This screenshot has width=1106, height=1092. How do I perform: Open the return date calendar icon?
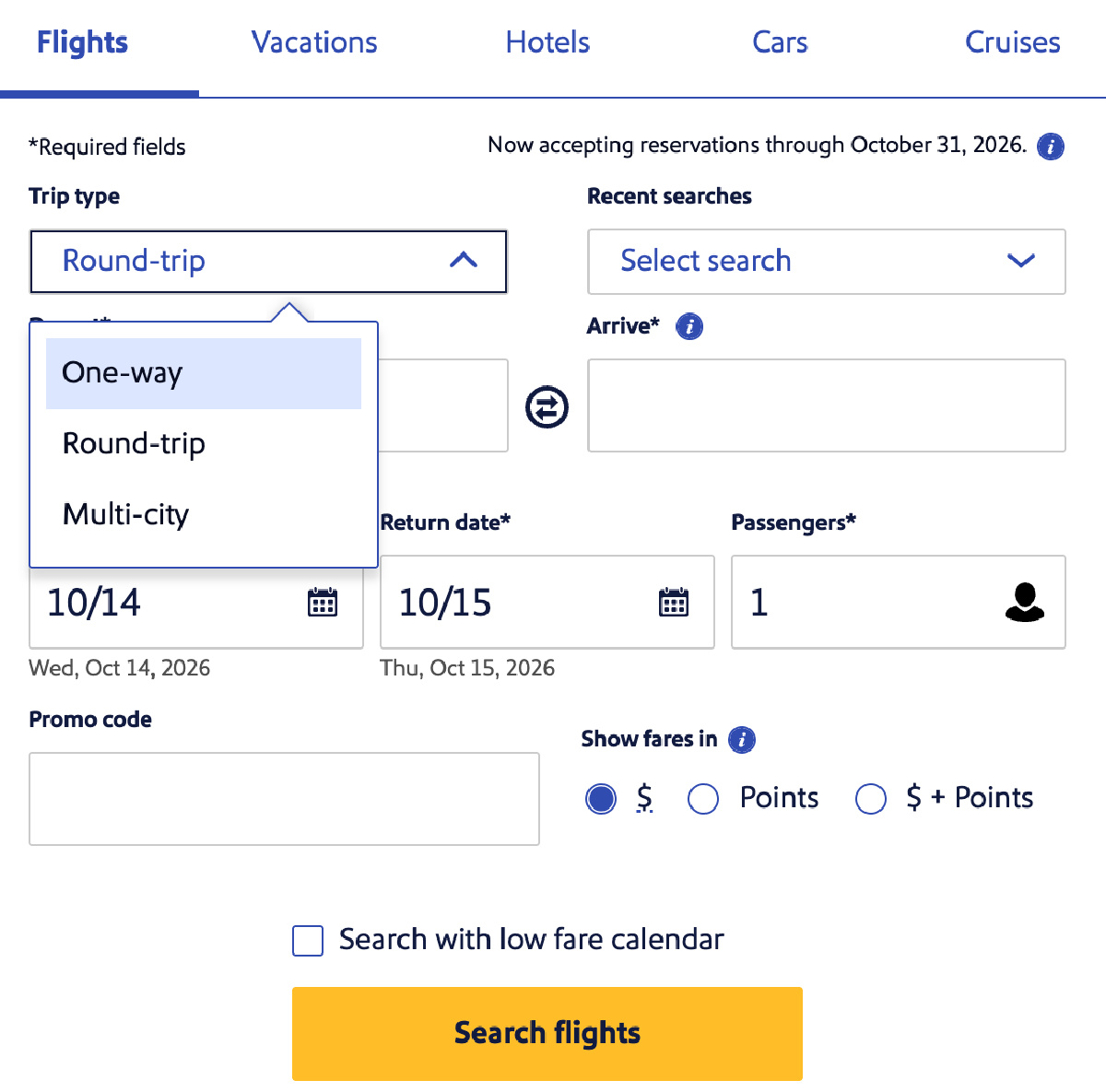coord(674,602)
